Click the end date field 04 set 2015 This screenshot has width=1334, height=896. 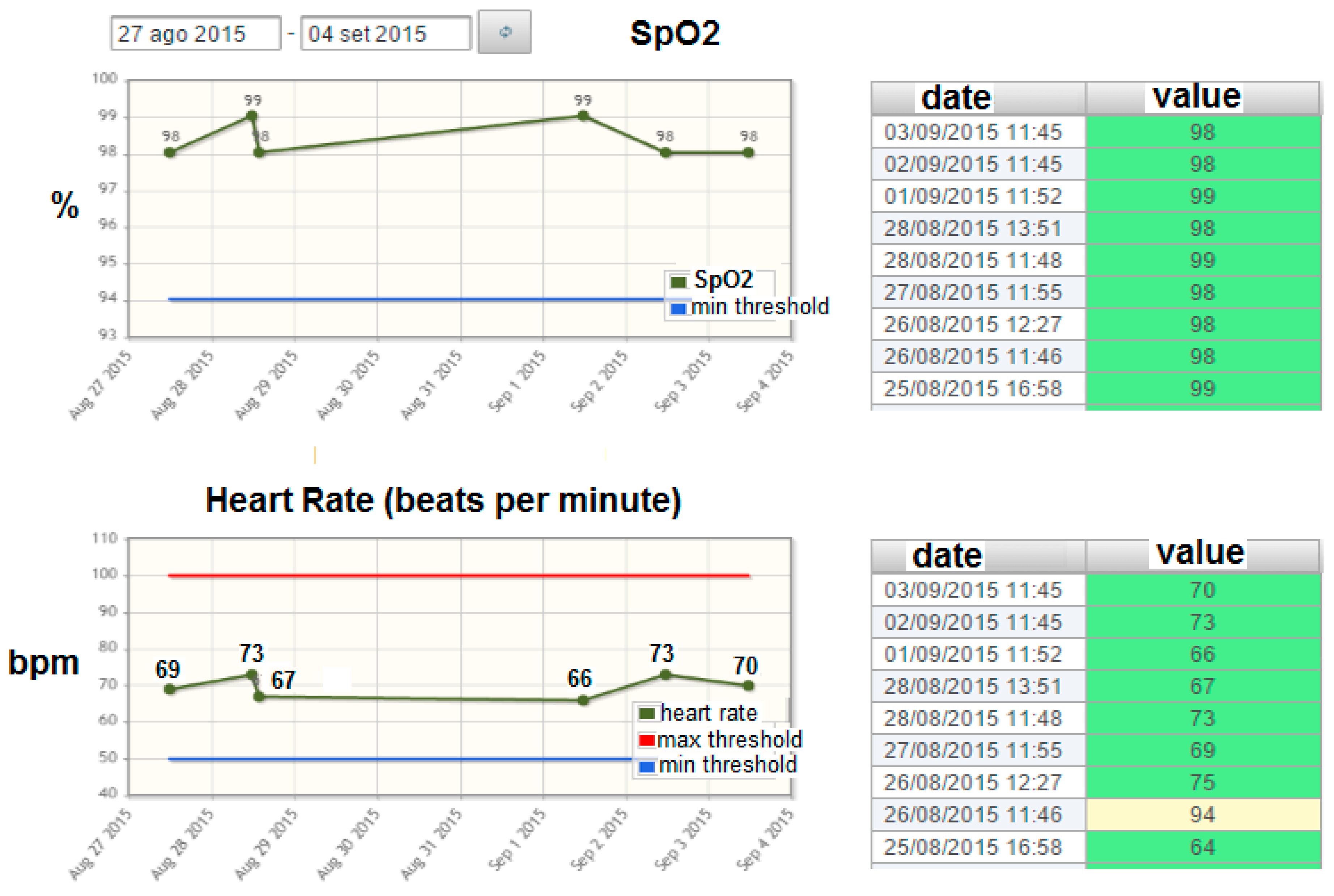(385, 34)
